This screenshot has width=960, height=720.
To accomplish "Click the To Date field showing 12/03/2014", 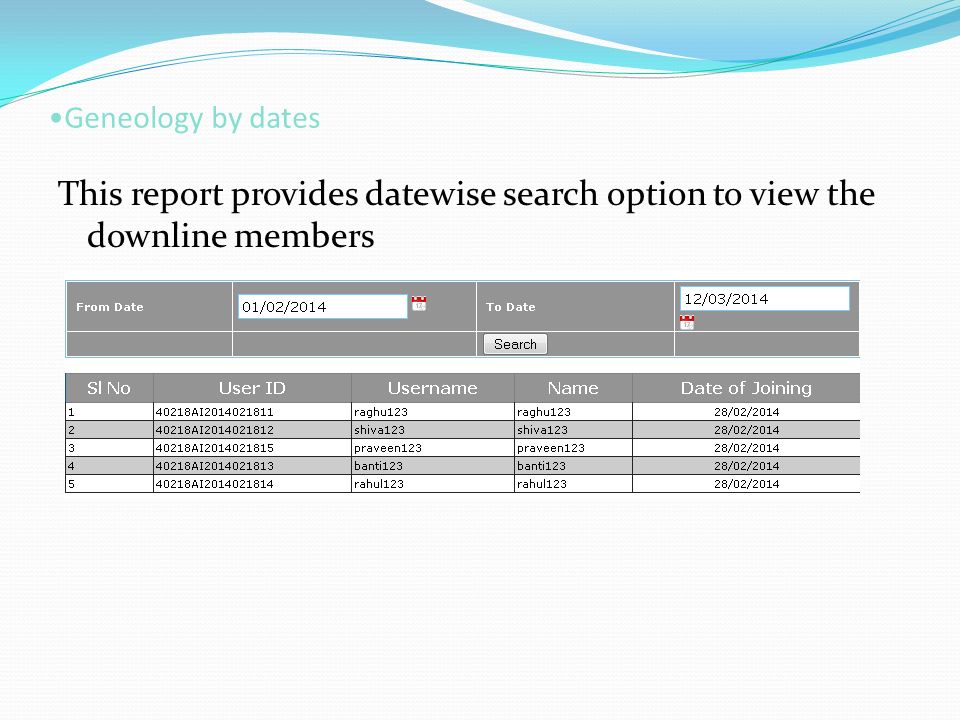I will (x=765, y=299).
